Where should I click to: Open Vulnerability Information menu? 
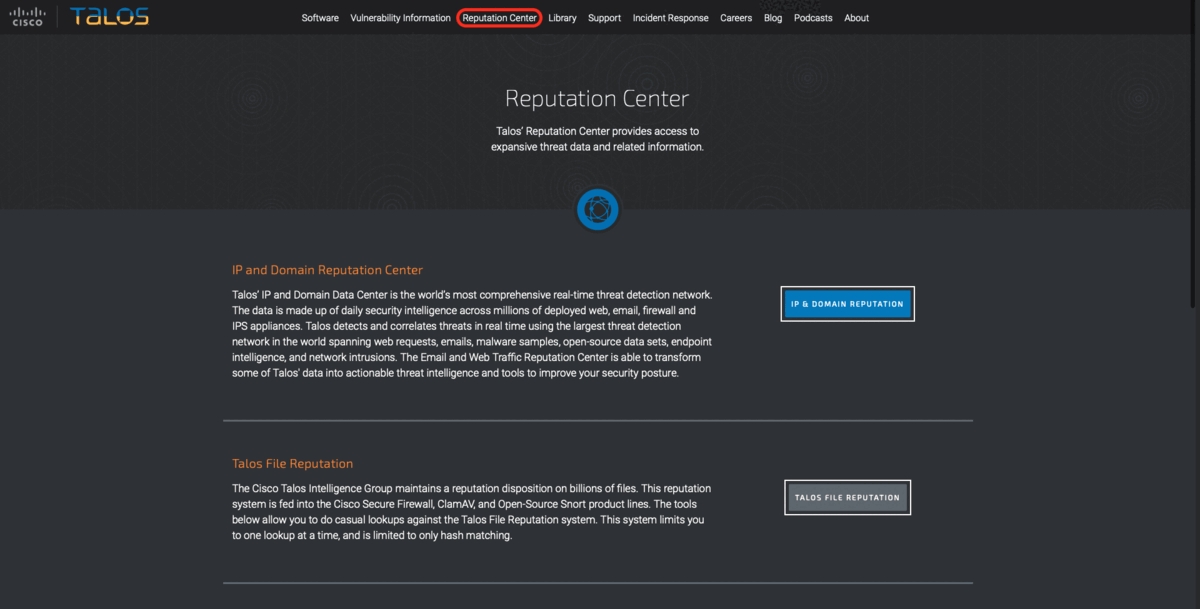[400, 18]
